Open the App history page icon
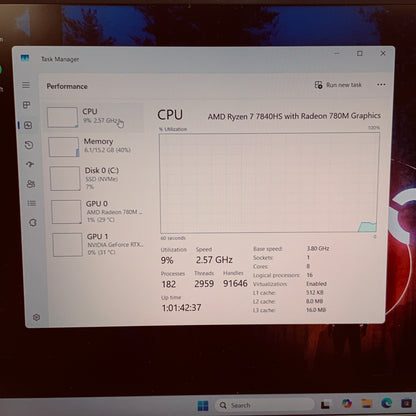Image resolution: width=416 pixels, height=416 pixels. click(29, 145)
